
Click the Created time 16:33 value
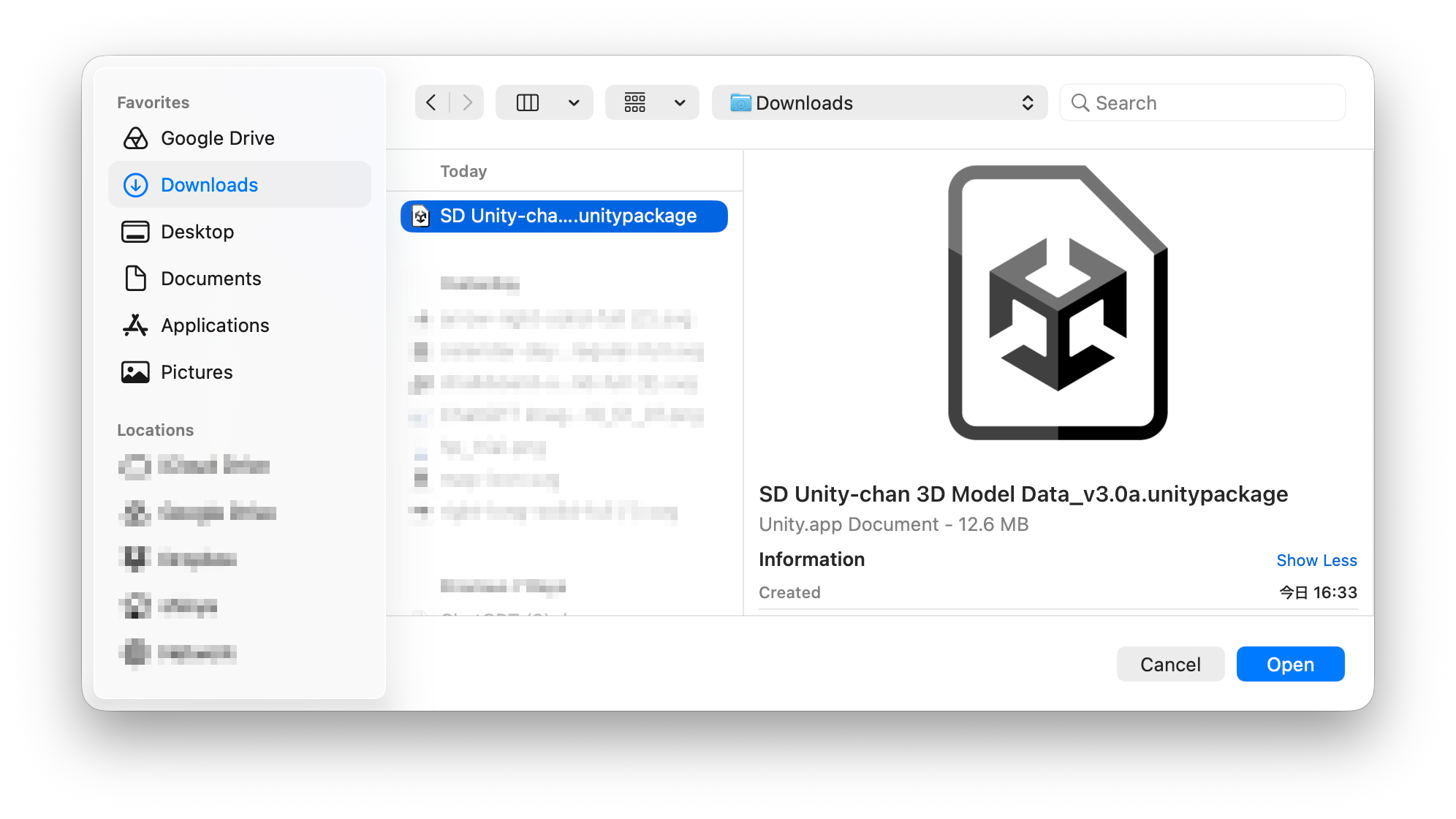[x=1318, y=592]
